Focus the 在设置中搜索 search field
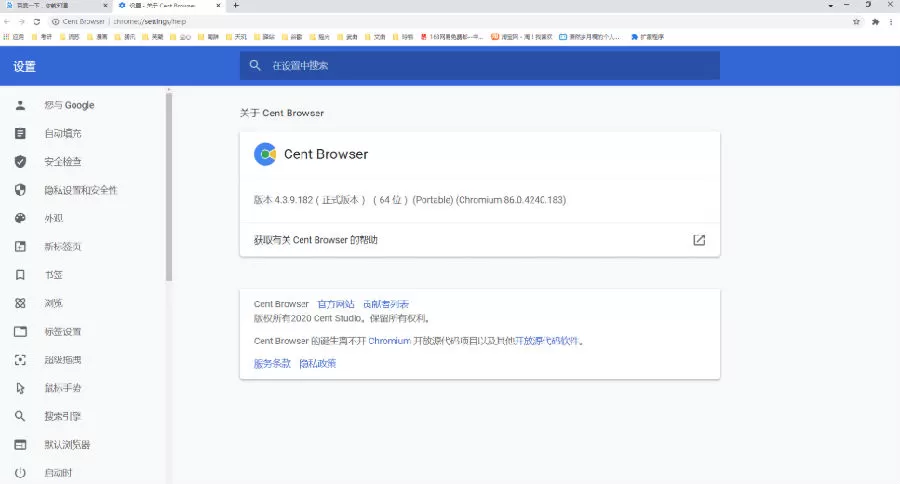The image size is (900, 484). pos(480,65)
